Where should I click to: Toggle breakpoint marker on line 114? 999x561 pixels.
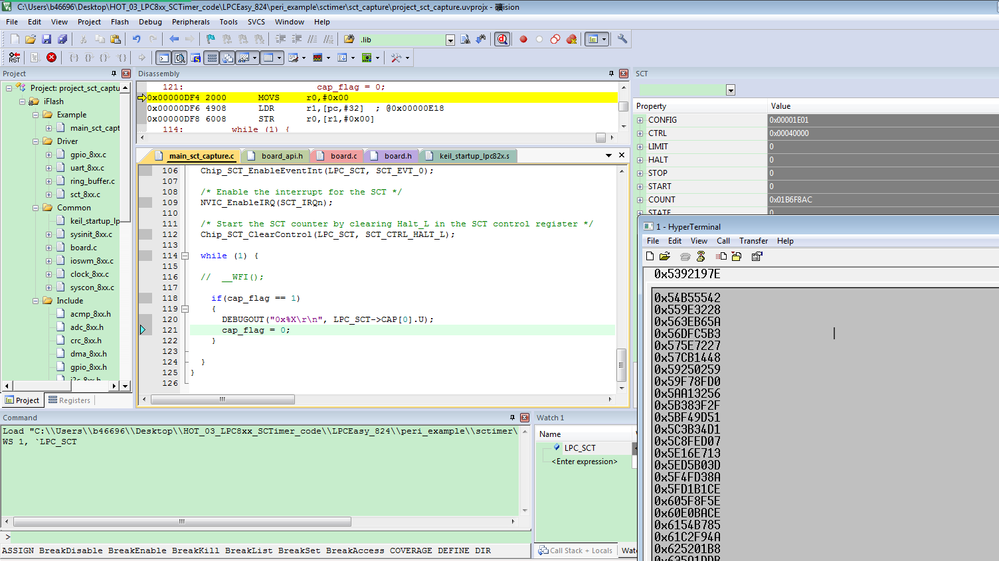(x=146, y=255)
